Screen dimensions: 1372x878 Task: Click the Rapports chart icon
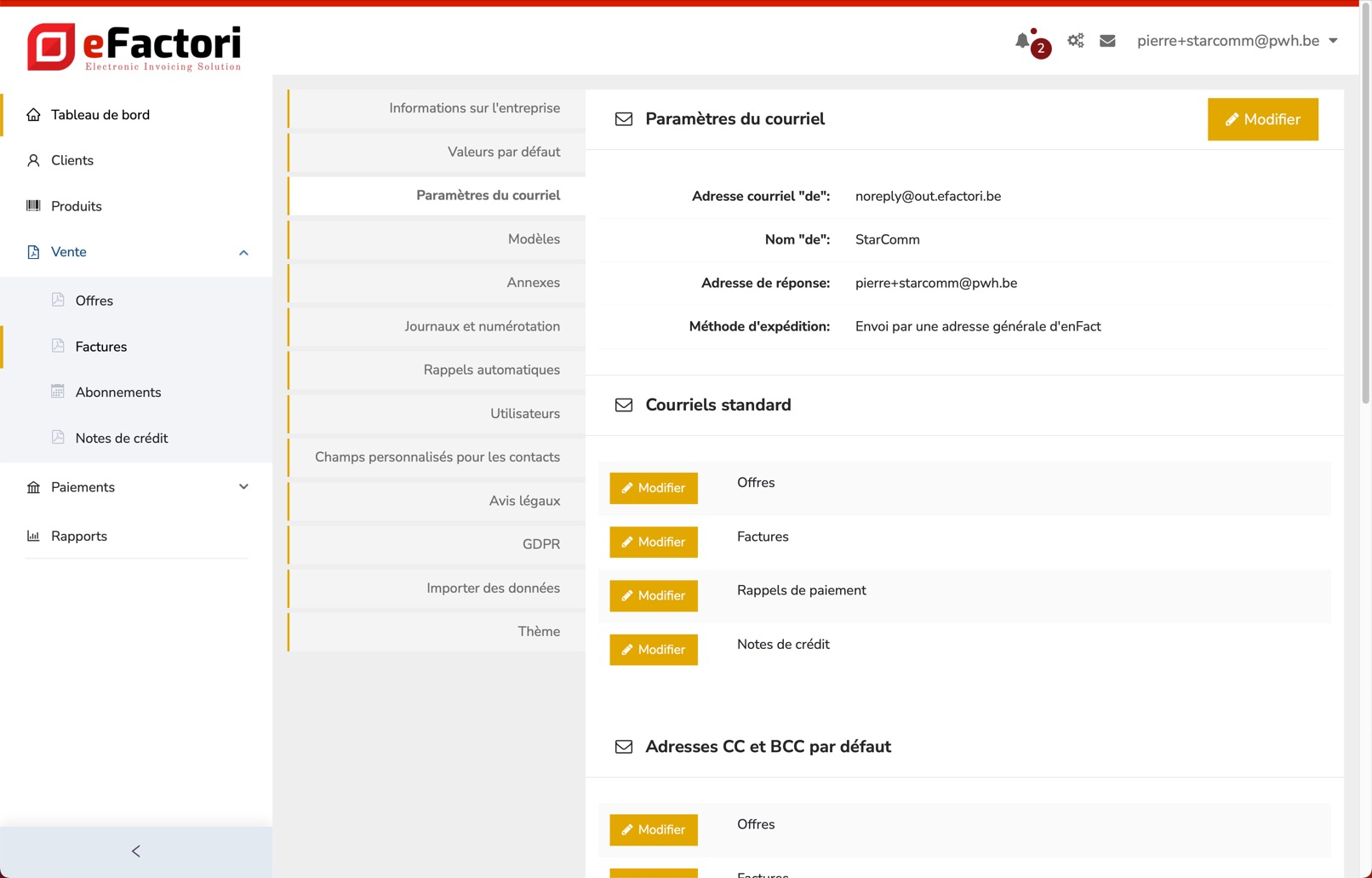[x=33, y=537]
